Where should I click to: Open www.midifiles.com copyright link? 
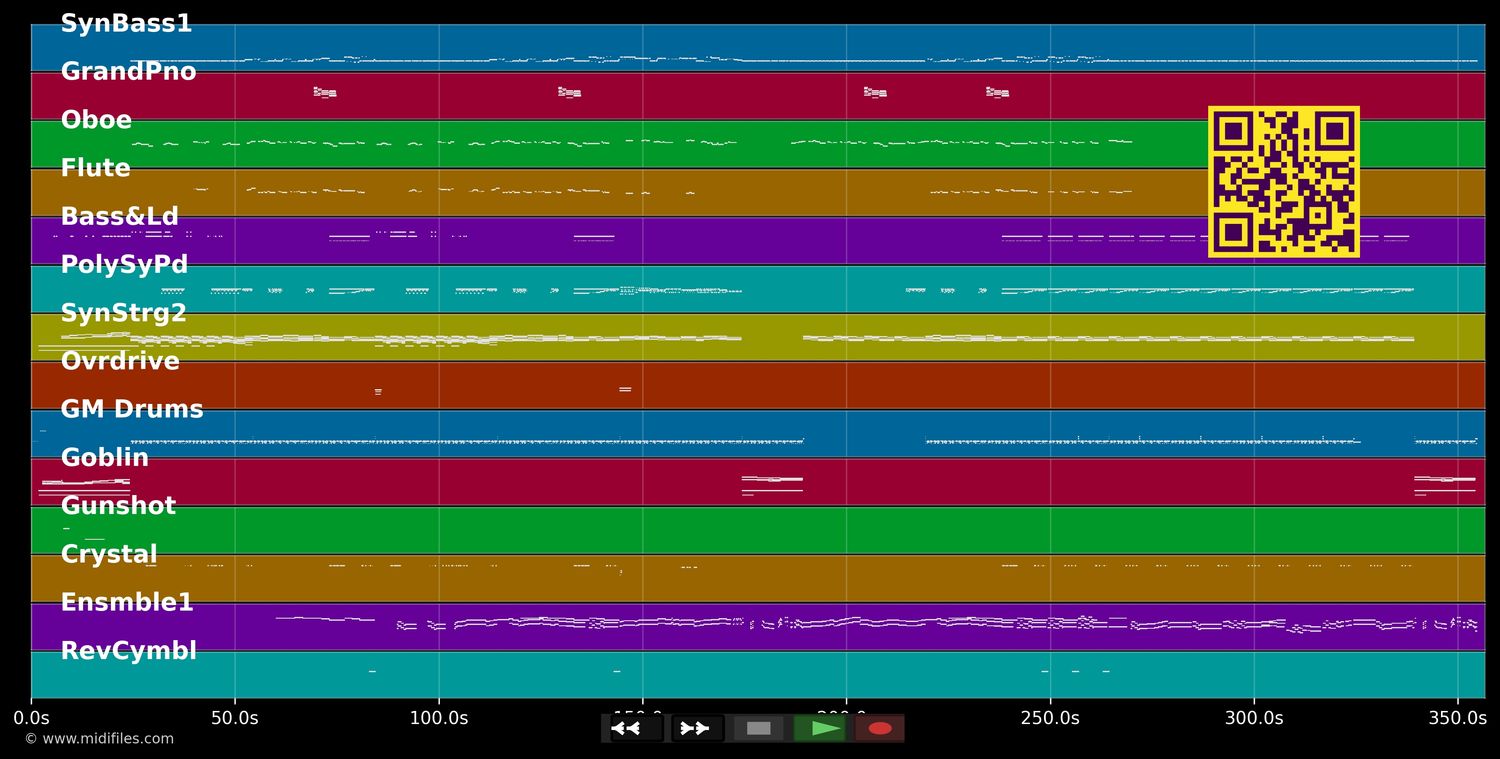tap(99, 739)
